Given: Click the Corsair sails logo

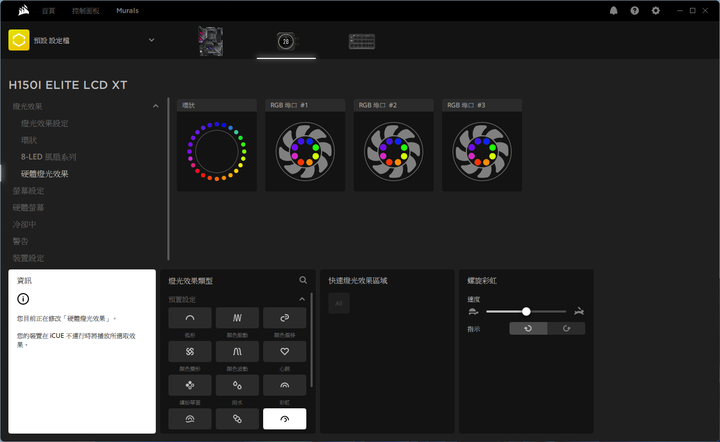Looking at the screenshot, I should 23,10.
